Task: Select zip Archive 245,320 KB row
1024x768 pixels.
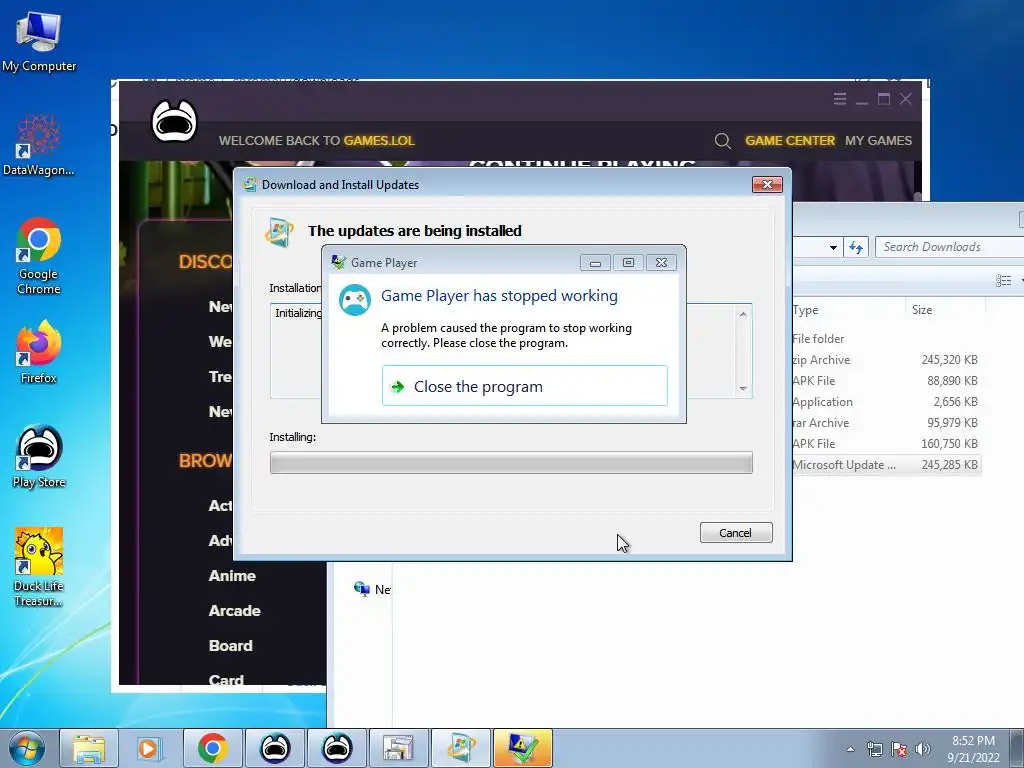Action: click(886, 360)
